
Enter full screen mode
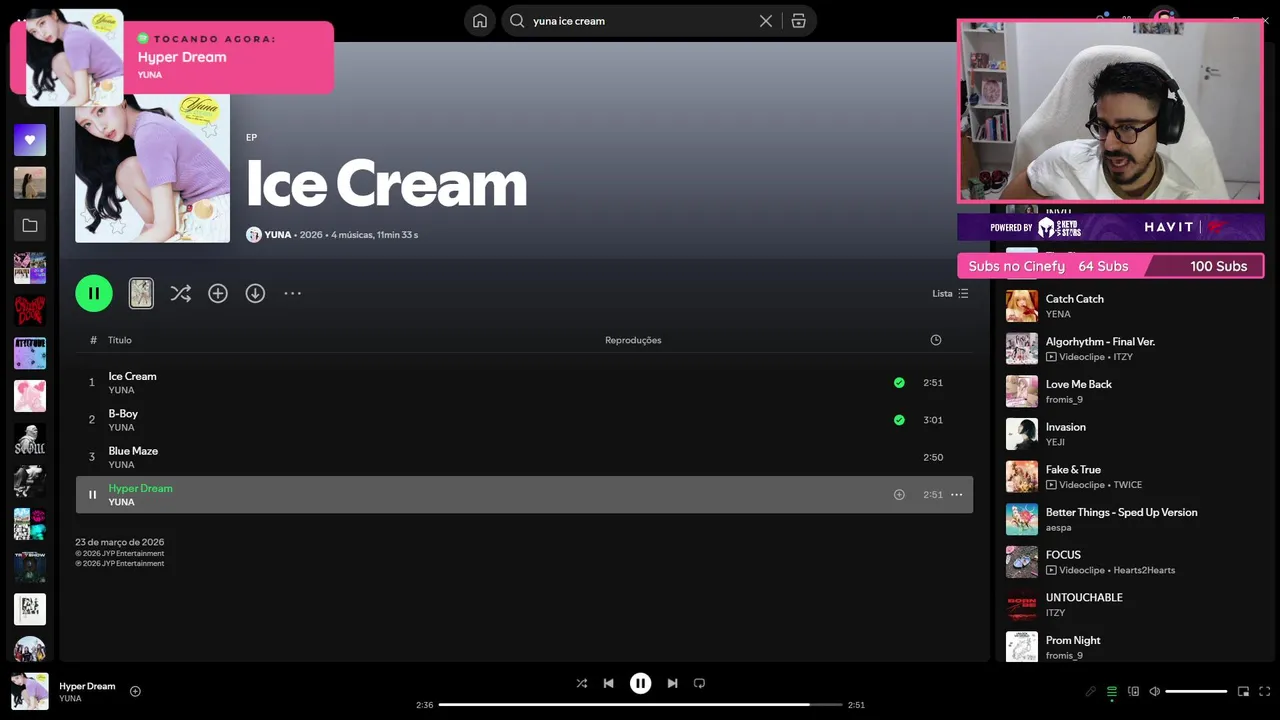1264,691
